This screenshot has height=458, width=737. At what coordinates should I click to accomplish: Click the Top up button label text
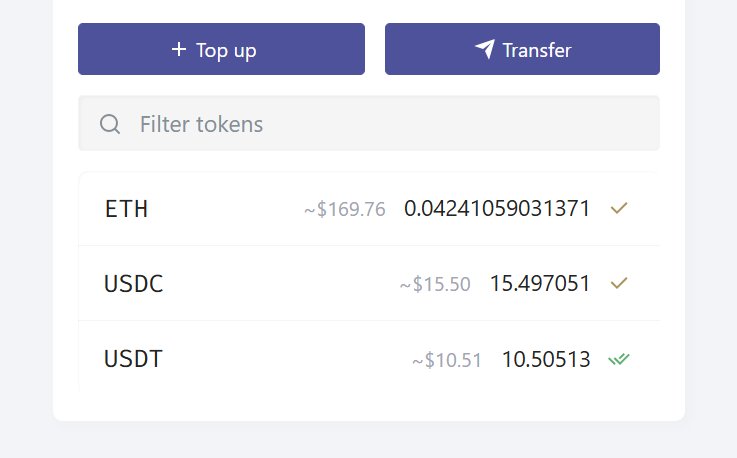[x=226, y=50]
